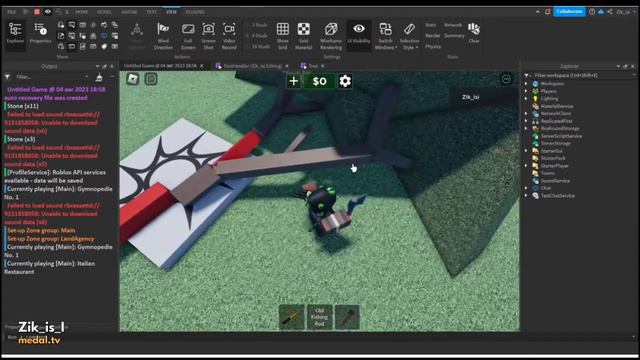Click the Output filter input field

click(51, 77)
